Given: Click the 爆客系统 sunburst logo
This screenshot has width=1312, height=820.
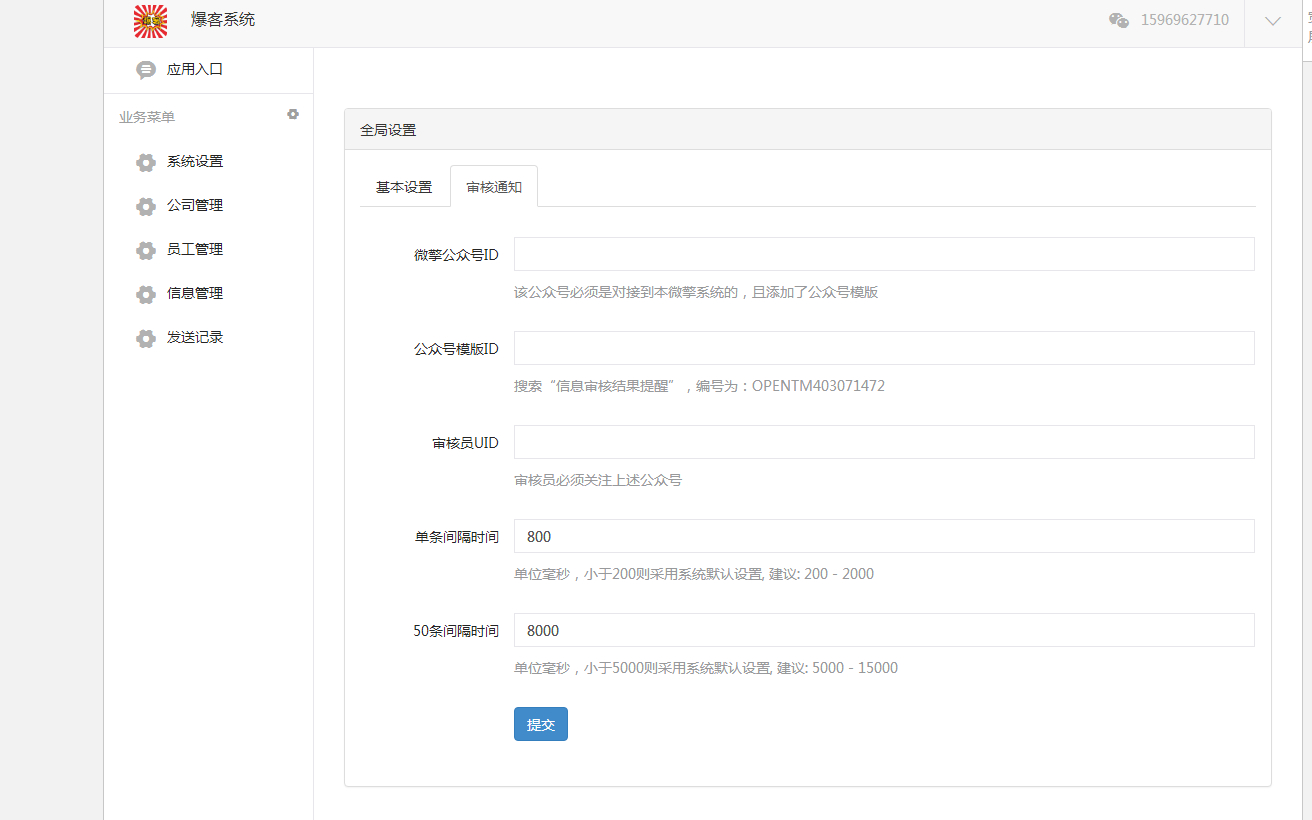Looking at the screenshot, I should [150, 21].
